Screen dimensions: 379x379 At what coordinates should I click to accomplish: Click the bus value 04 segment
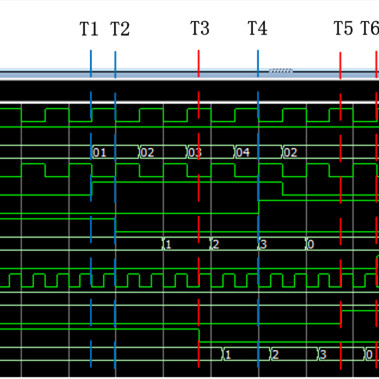point(243,153)
